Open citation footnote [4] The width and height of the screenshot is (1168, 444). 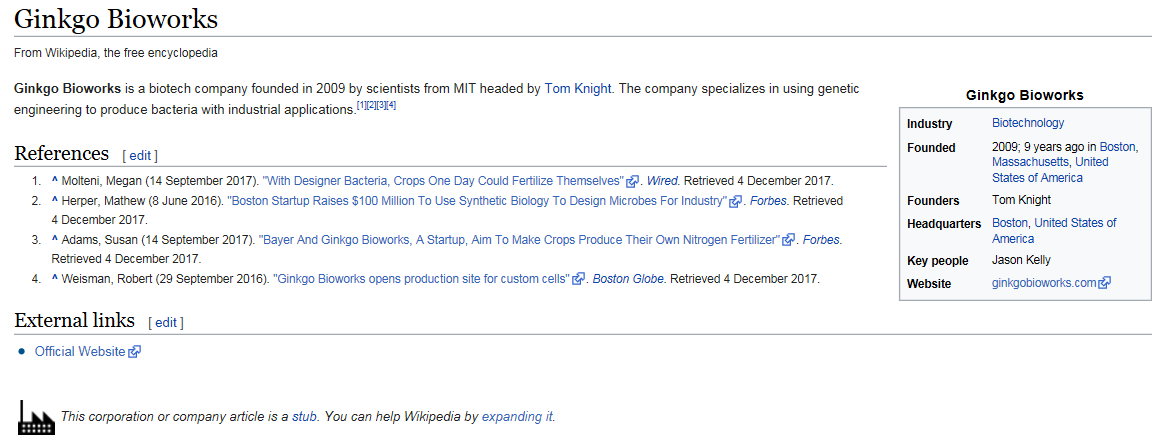click(x=390, y=105)
